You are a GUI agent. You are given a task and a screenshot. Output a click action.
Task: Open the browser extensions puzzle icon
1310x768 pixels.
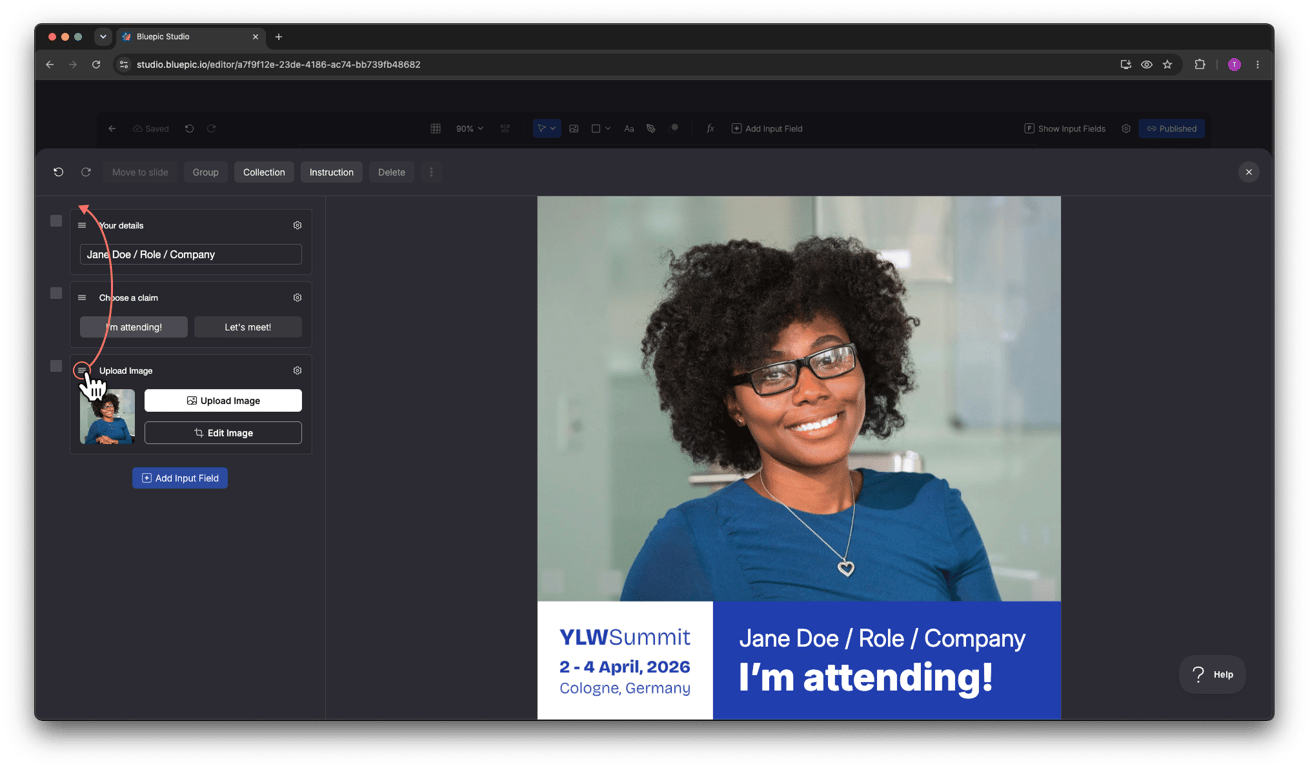1200,64
